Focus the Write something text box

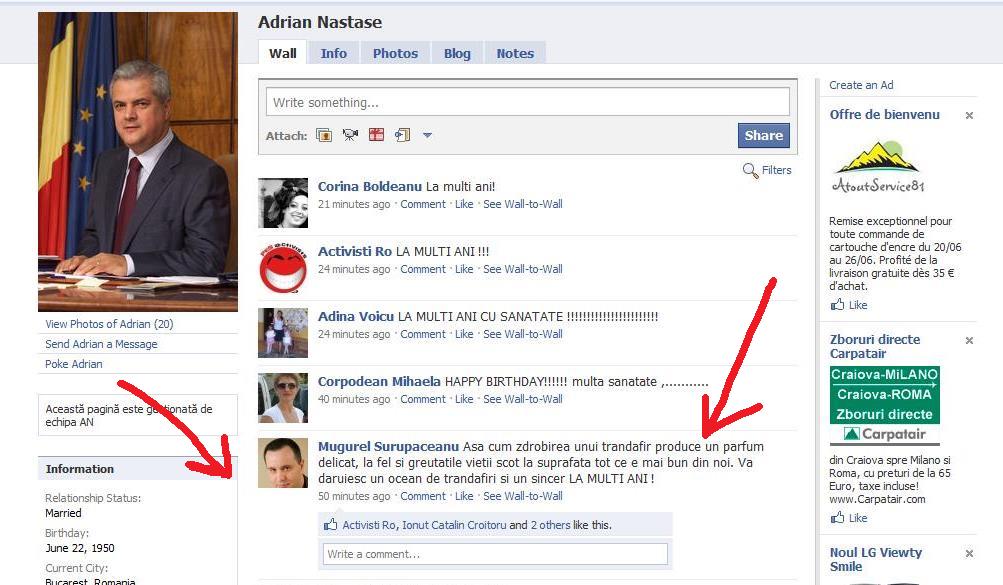pyautogui.click(x=527, y=102)
